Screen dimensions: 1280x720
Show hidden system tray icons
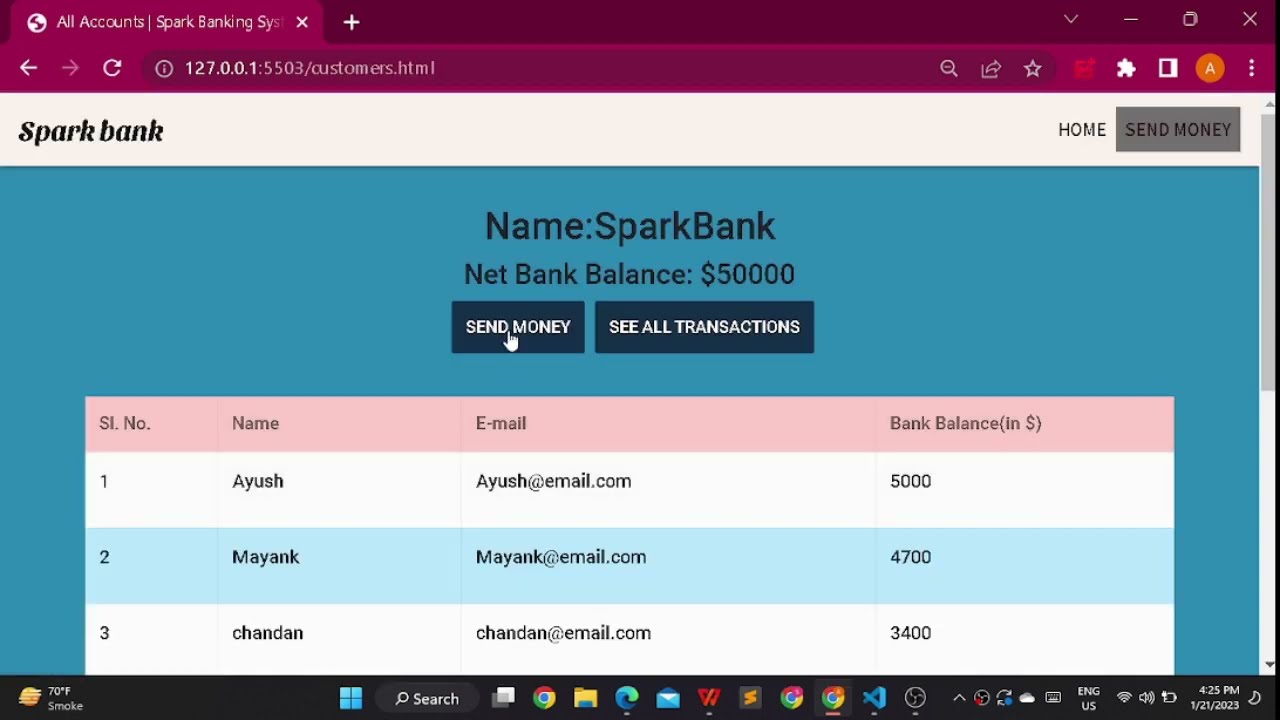click(x=959, y=698)
